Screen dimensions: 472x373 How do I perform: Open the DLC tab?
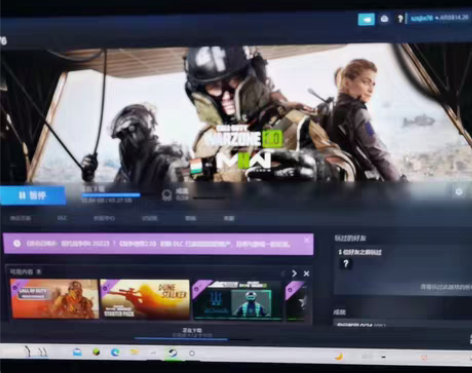(62, 218)
